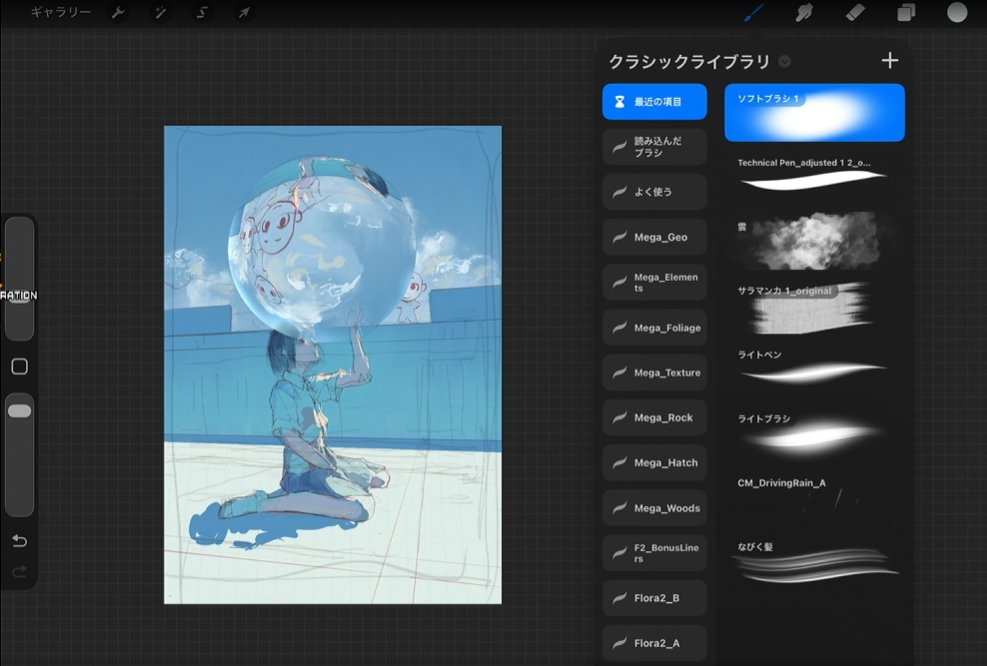Screen dimensions: 987x666
Task: Open the Mega_Foliage brush set
Action: [655, 327]
